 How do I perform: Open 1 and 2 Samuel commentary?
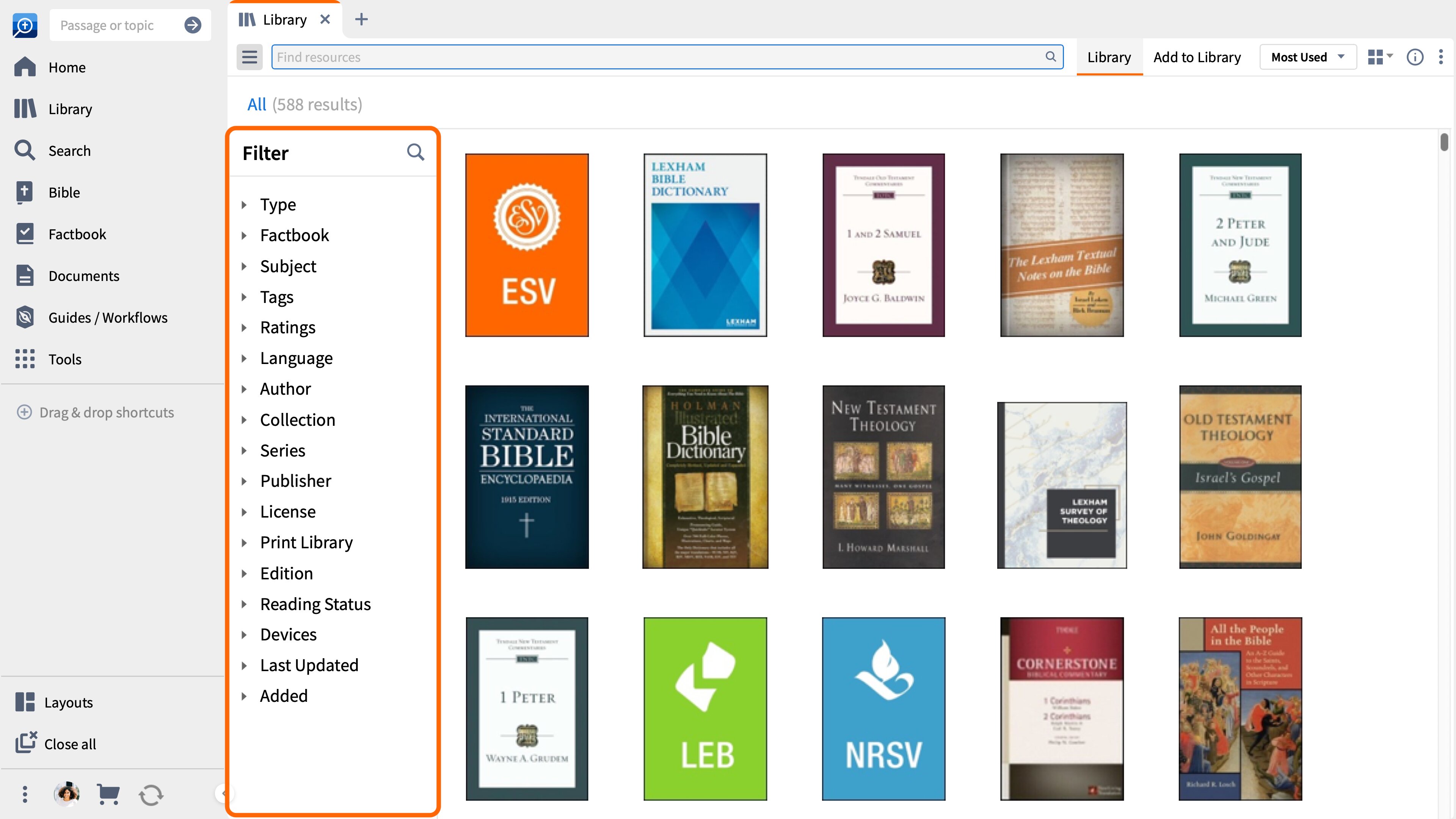883,245
